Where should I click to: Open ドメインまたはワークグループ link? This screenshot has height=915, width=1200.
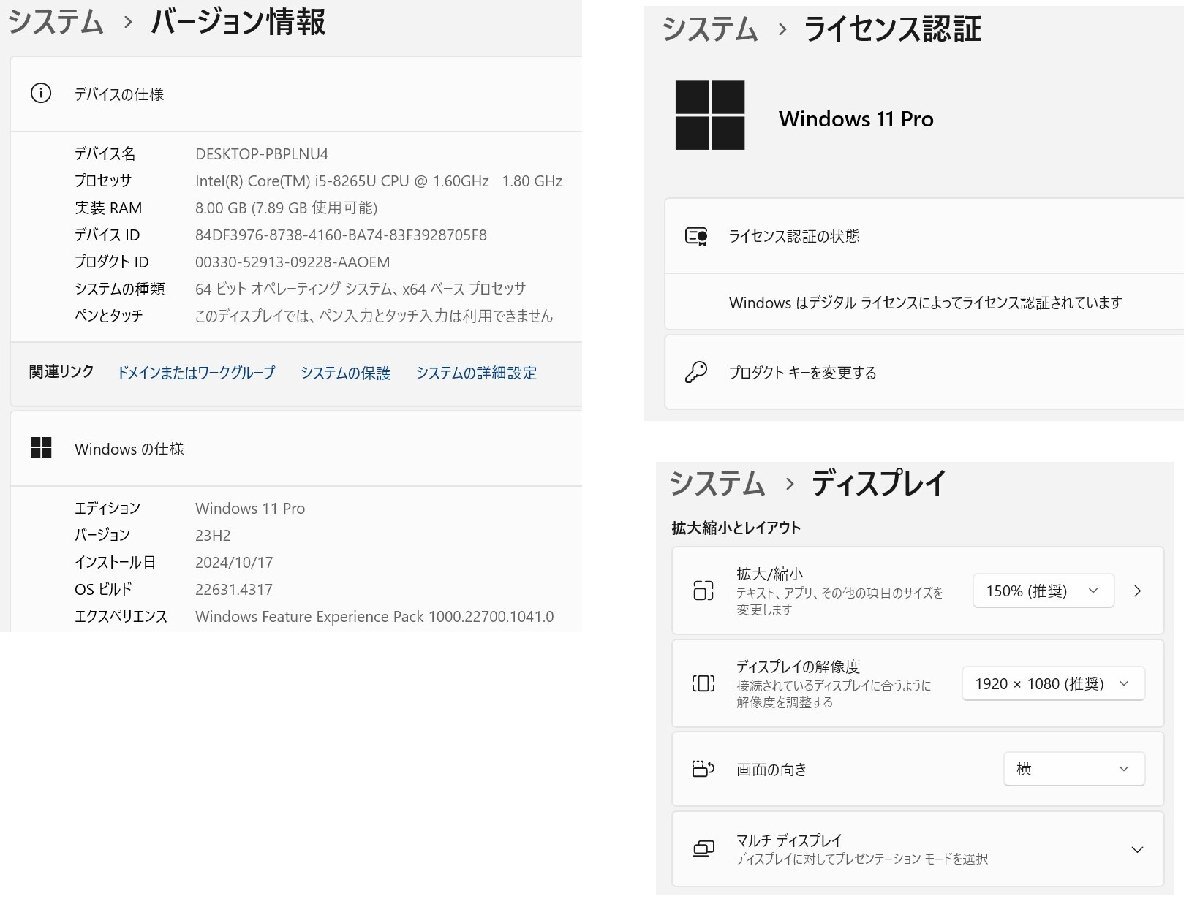coord(196,373)
